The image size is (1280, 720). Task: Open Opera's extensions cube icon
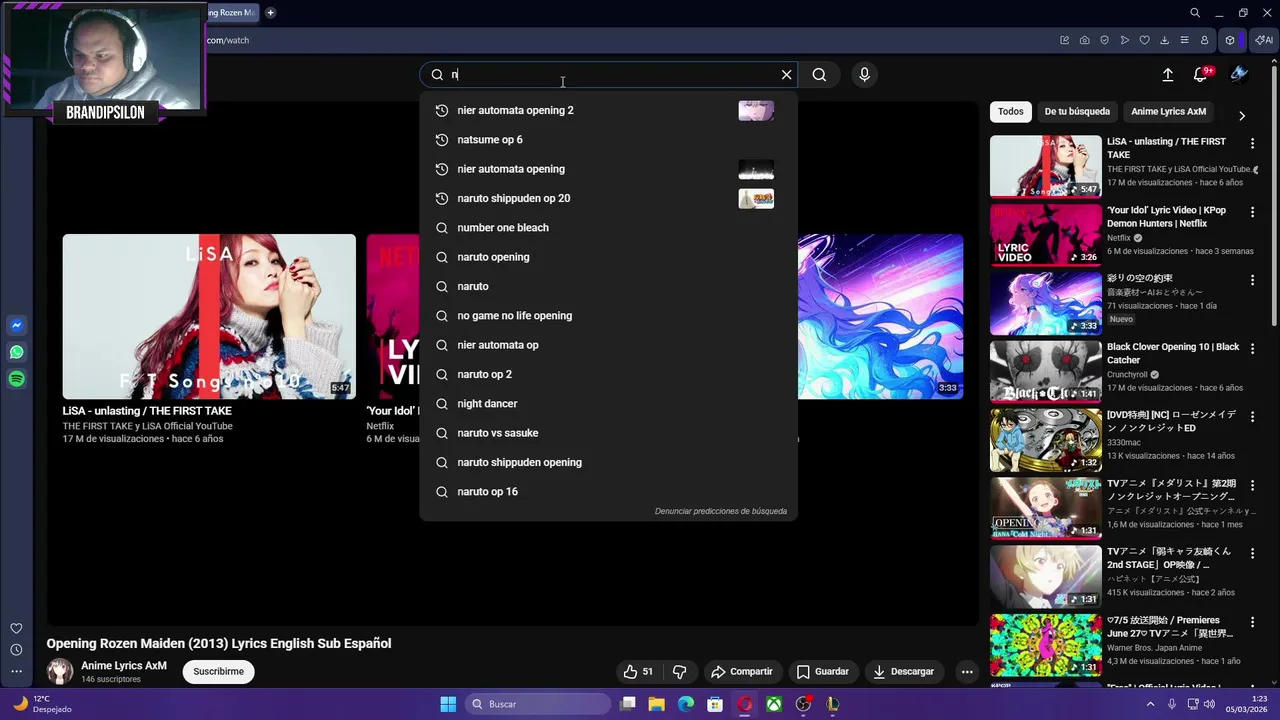(1230, 40)
